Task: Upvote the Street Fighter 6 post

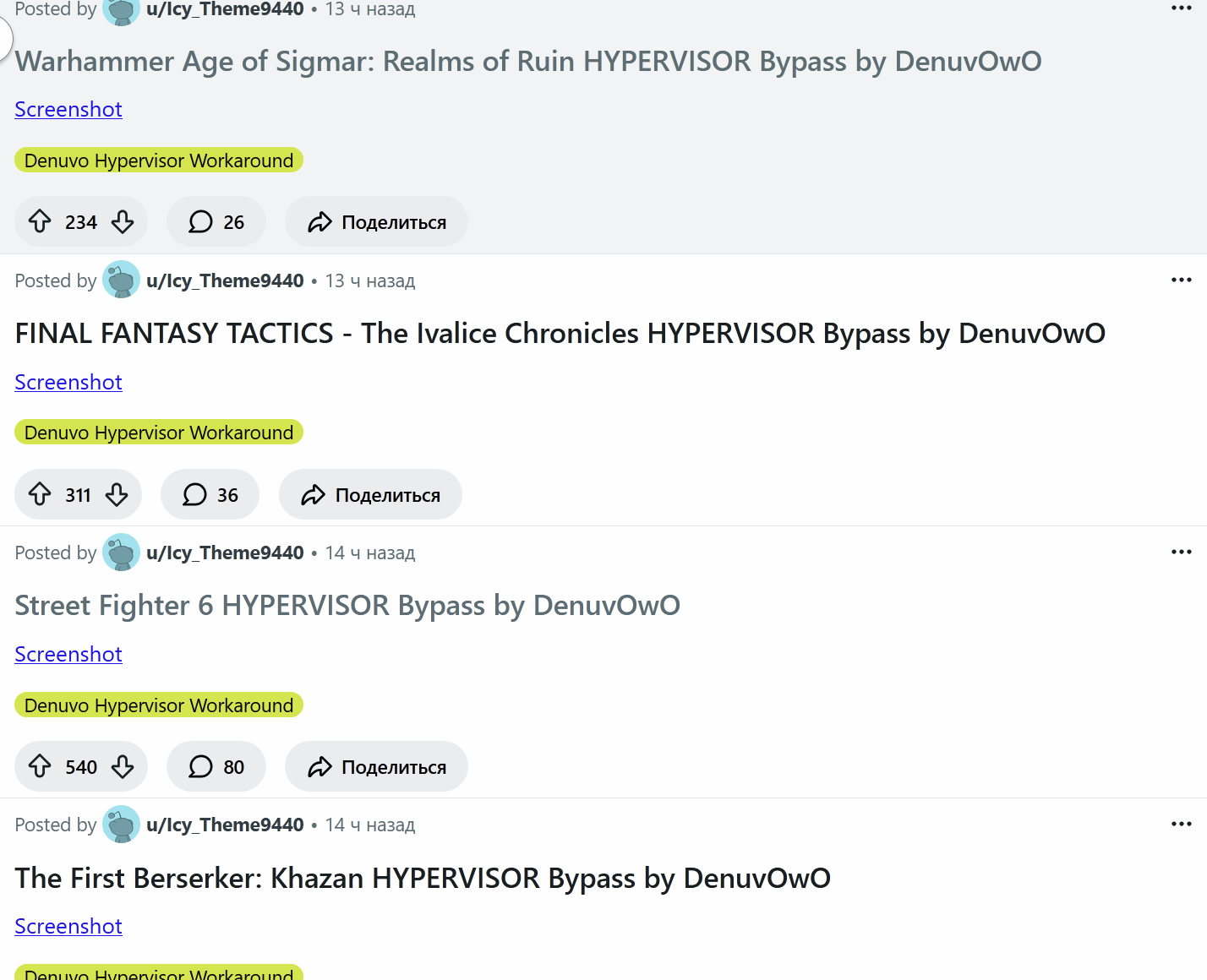Action: click(40, 766)
